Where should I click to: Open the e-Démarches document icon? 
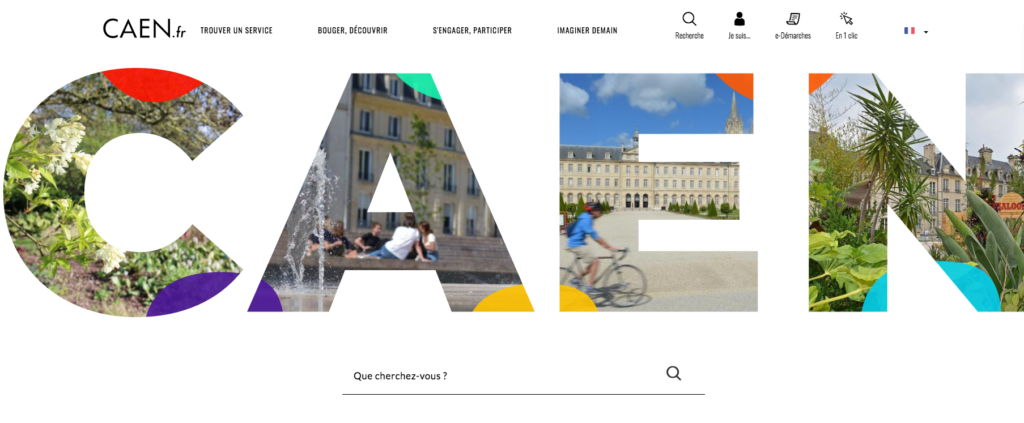click(793, 19)
